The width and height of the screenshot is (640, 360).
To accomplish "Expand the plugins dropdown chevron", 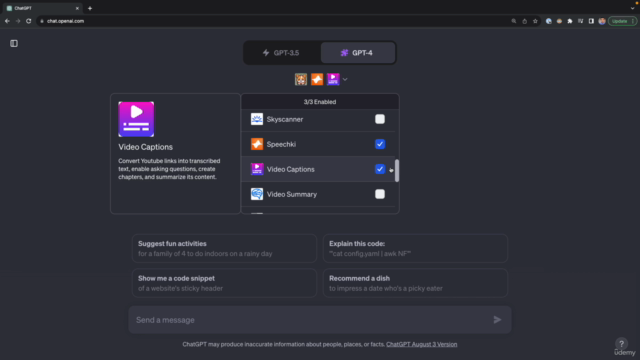I will pyautogui.click(x=345, y=80).
